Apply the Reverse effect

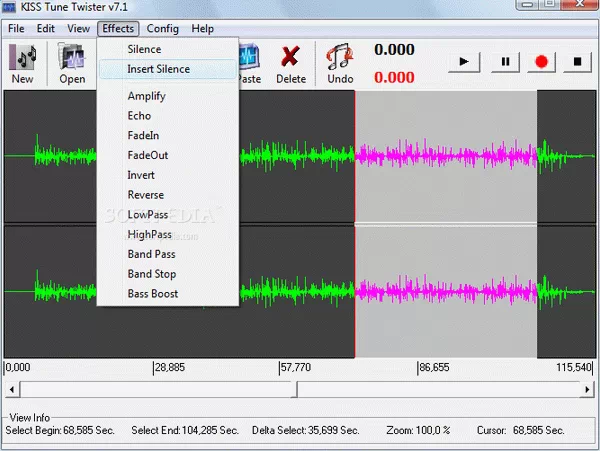(168, 195)
